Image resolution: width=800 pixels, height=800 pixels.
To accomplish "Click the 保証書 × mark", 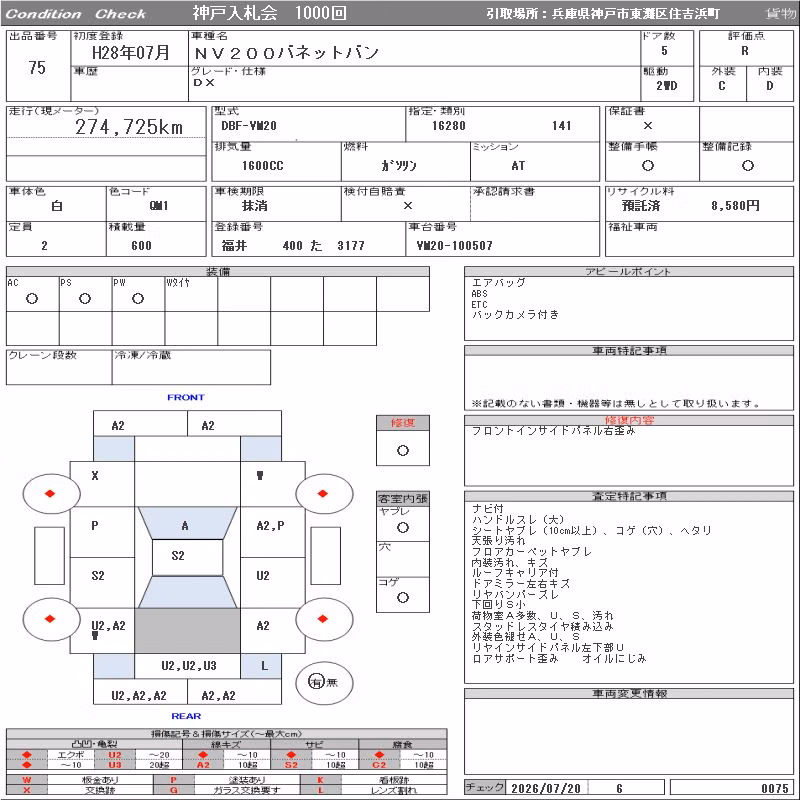I will pos(647,126).
